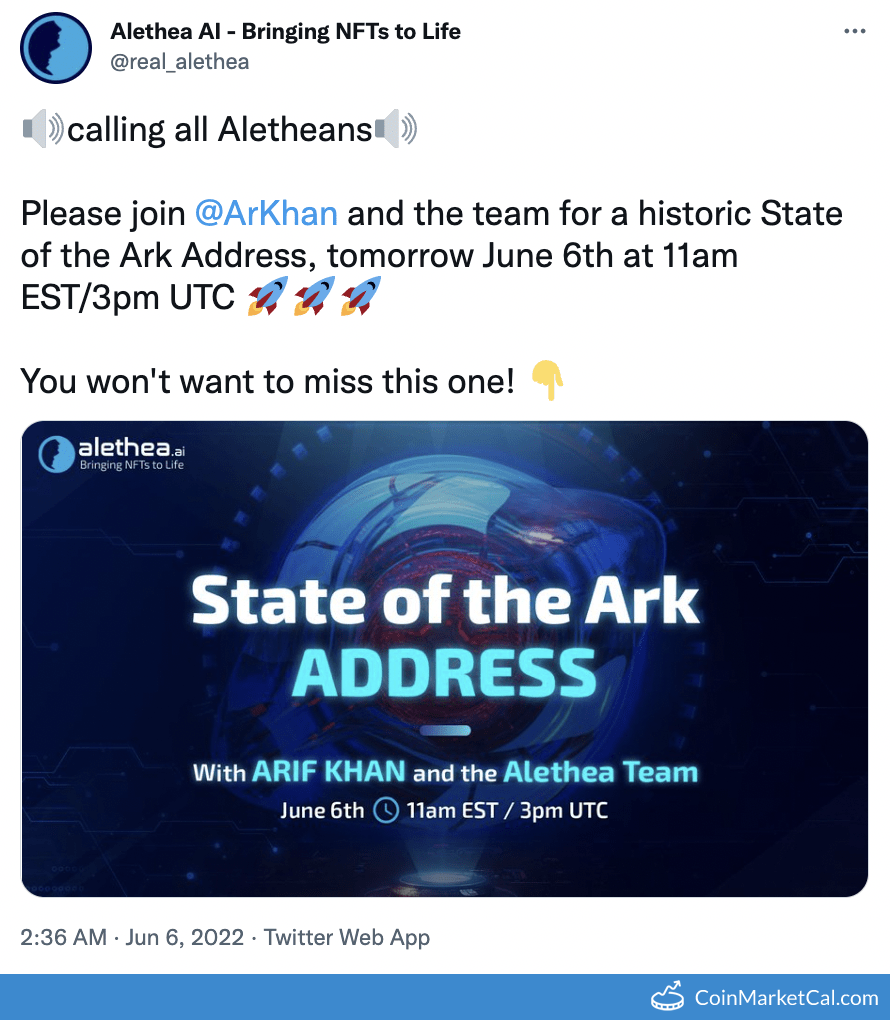The width and height of the screenshot is (890, 1020).
Task: Click the clock icon in the banner
Action: point(385,810)
